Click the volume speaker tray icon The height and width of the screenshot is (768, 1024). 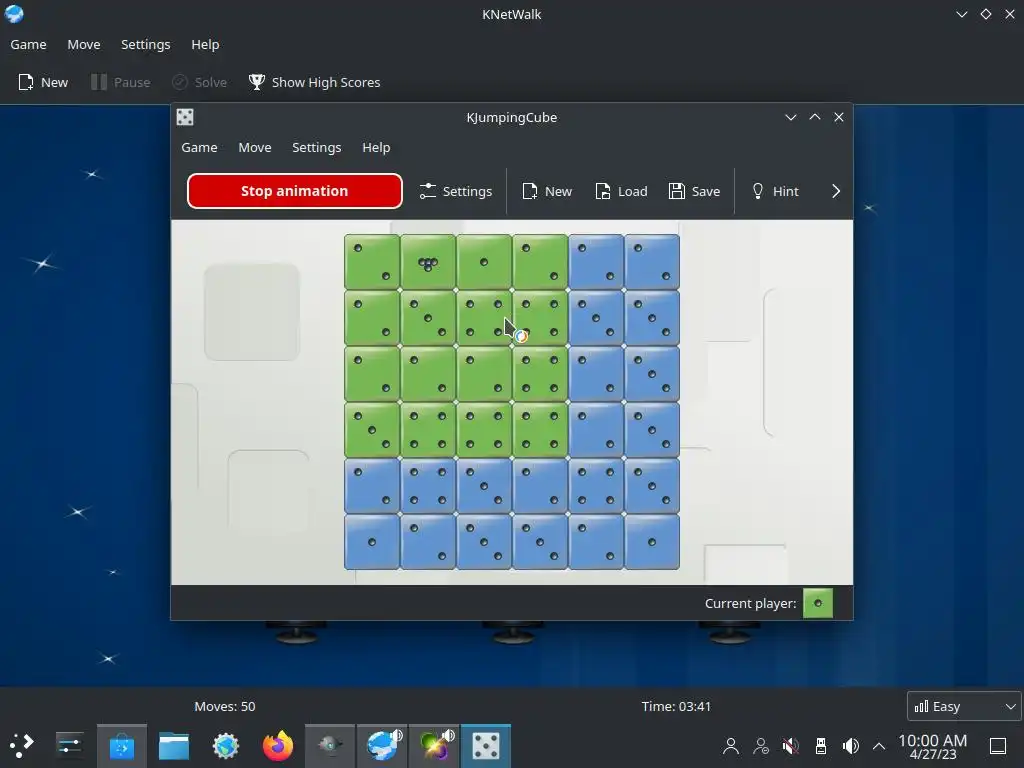click(x=850, y=746)
